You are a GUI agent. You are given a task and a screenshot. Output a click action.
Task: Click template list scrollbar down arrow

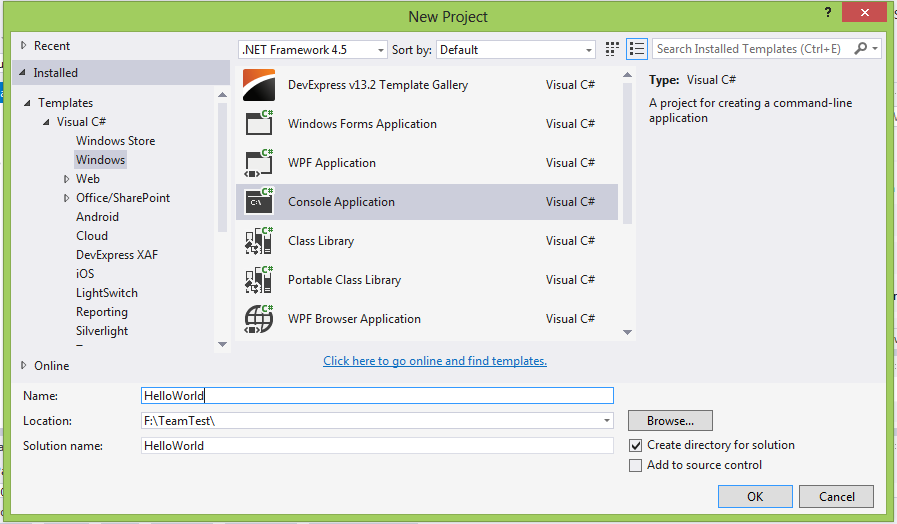628,332
